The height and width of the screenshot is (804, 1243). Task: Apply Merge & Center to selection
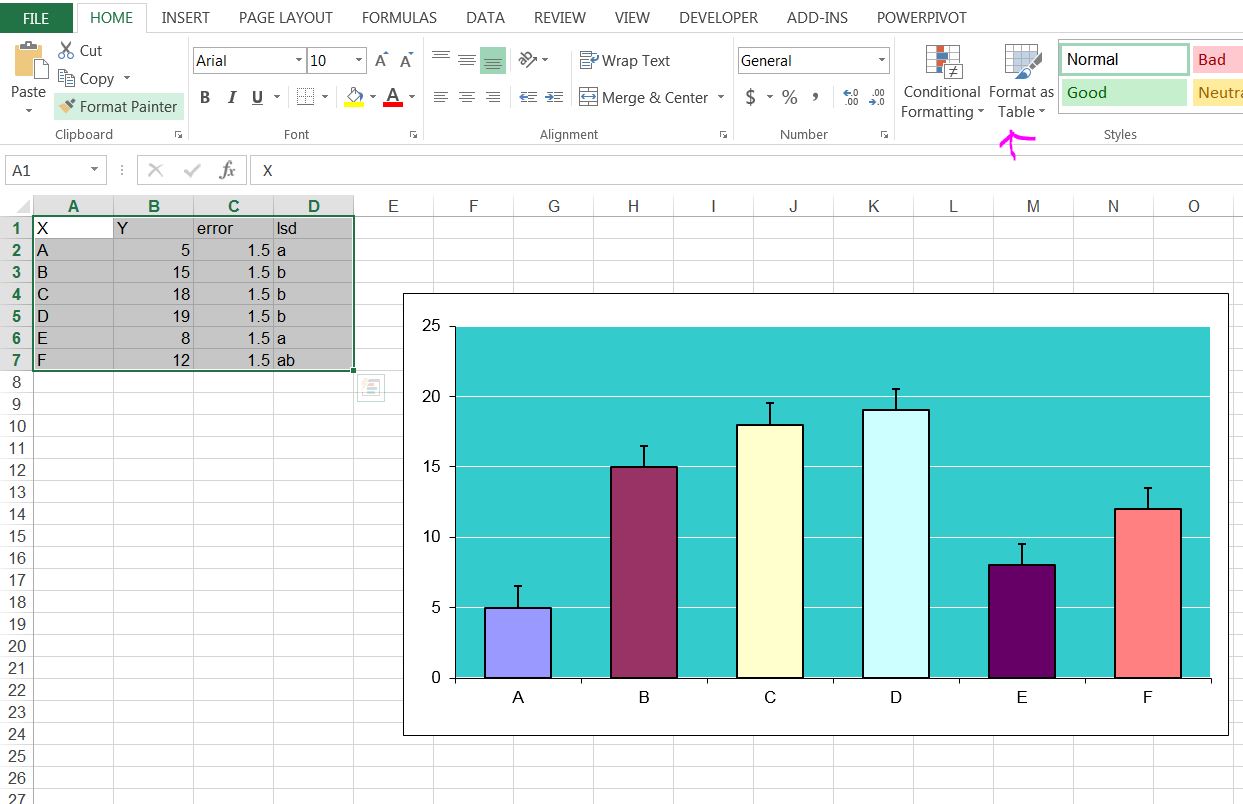pos(643,97)
